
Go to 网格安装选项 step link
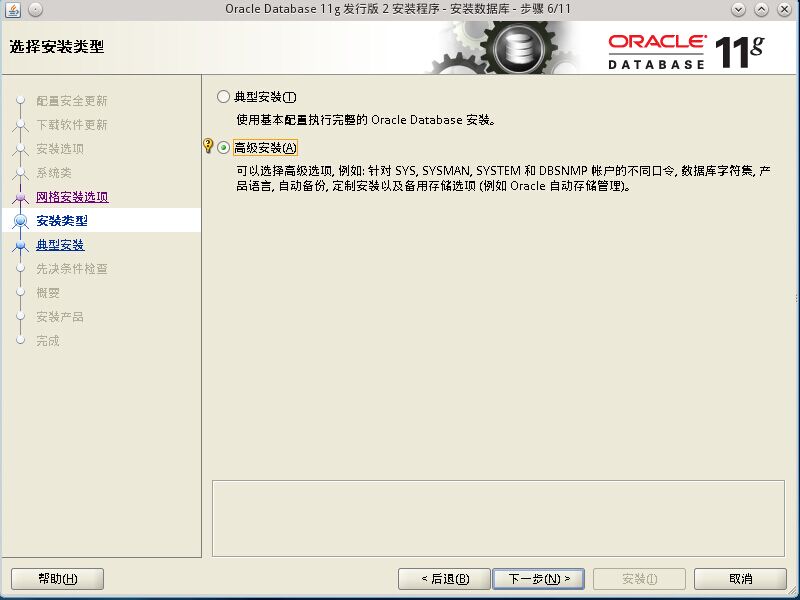[72, 197]
